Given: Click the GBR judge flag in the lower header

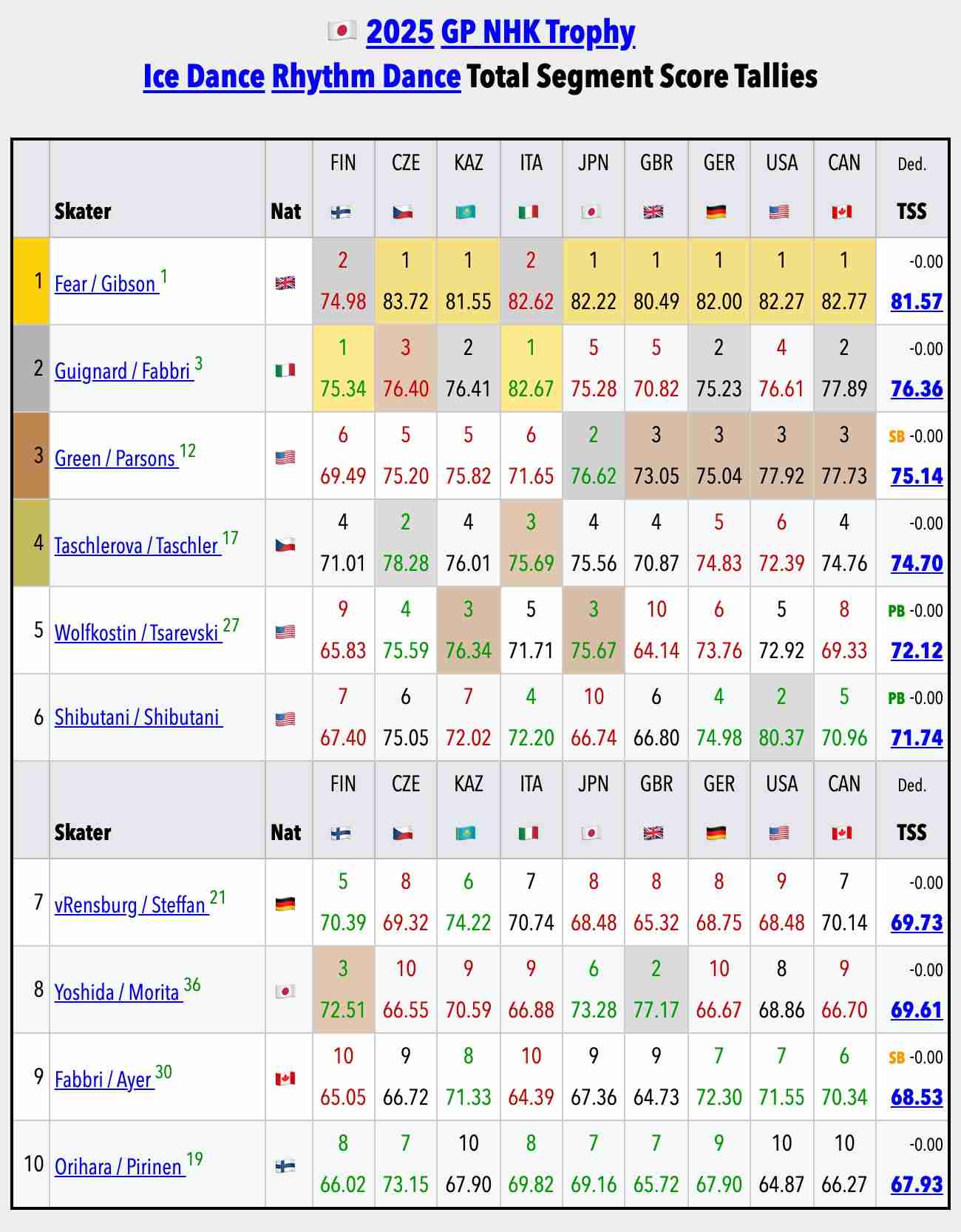Looking at the screenshot, I should point(653,833).
